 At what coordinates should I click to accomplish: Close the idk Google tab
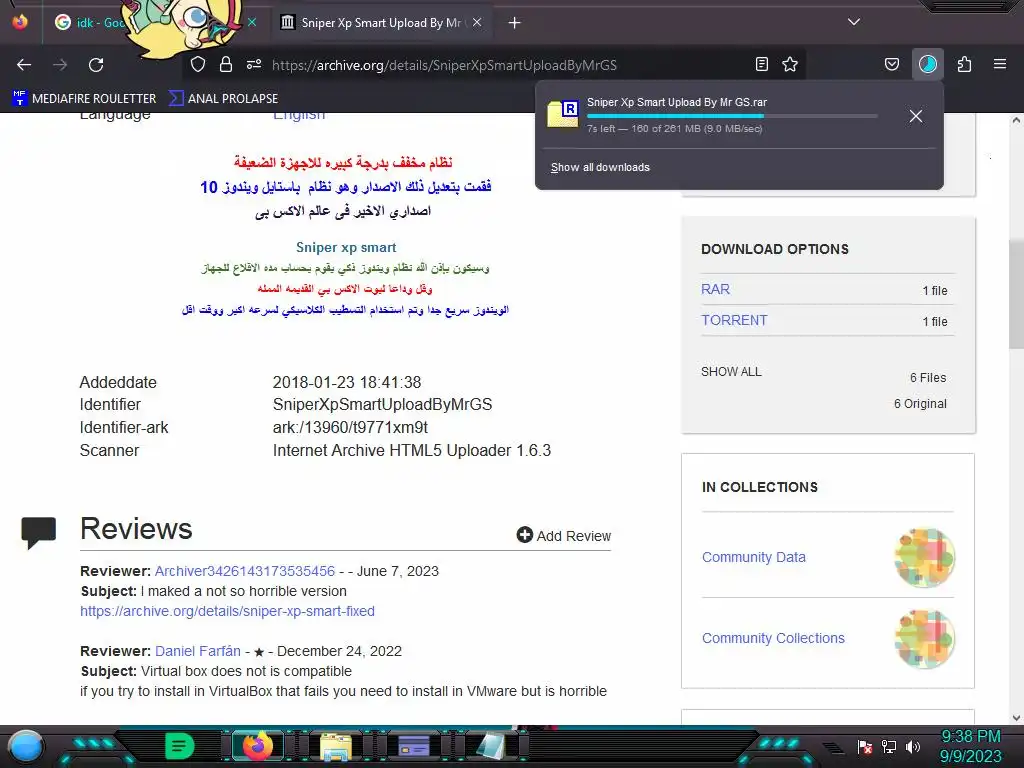[x=252, y=23]
